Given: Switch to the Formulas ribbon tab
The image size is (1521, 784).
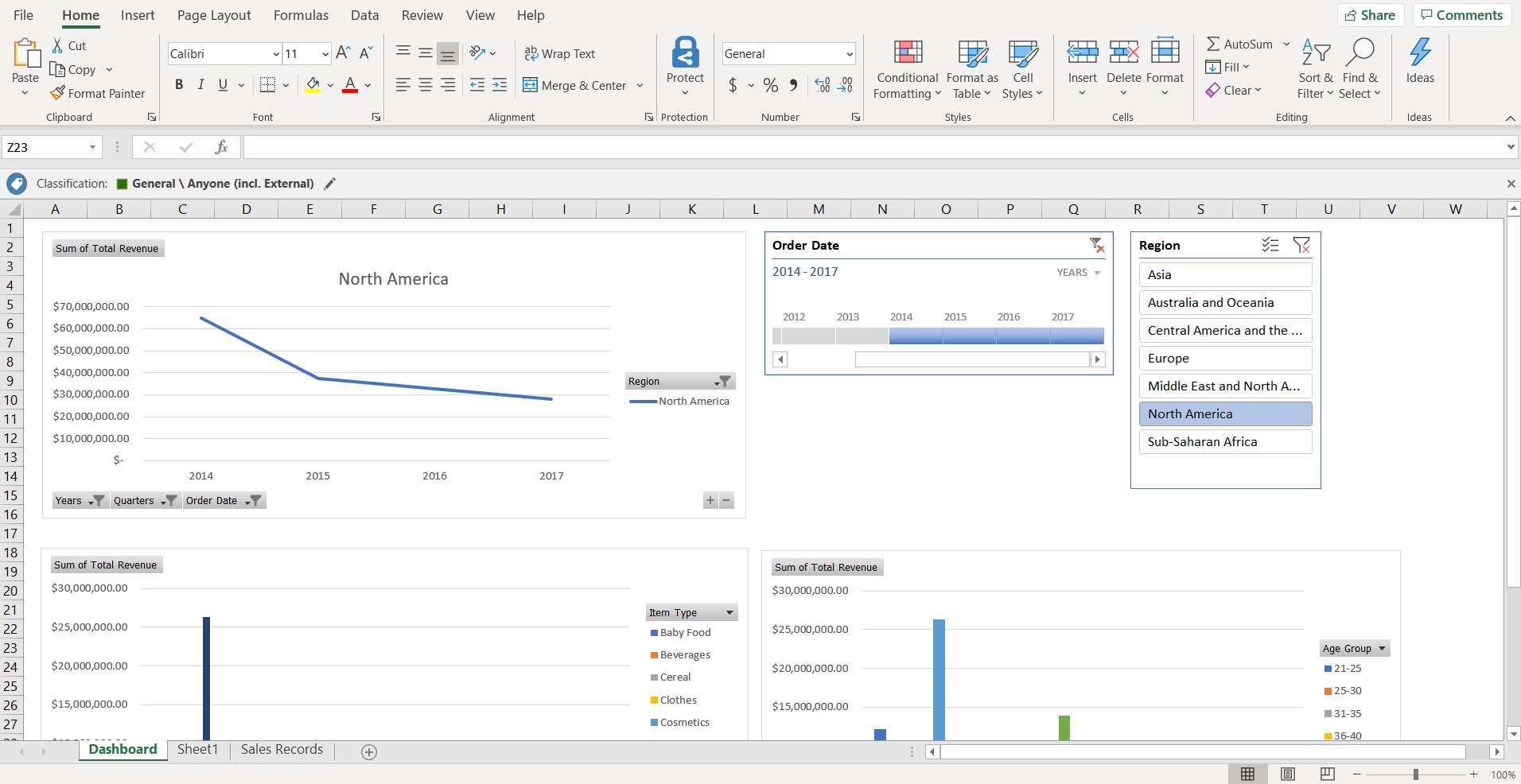Looking at the screenshot, I should [x=301, y=14].
